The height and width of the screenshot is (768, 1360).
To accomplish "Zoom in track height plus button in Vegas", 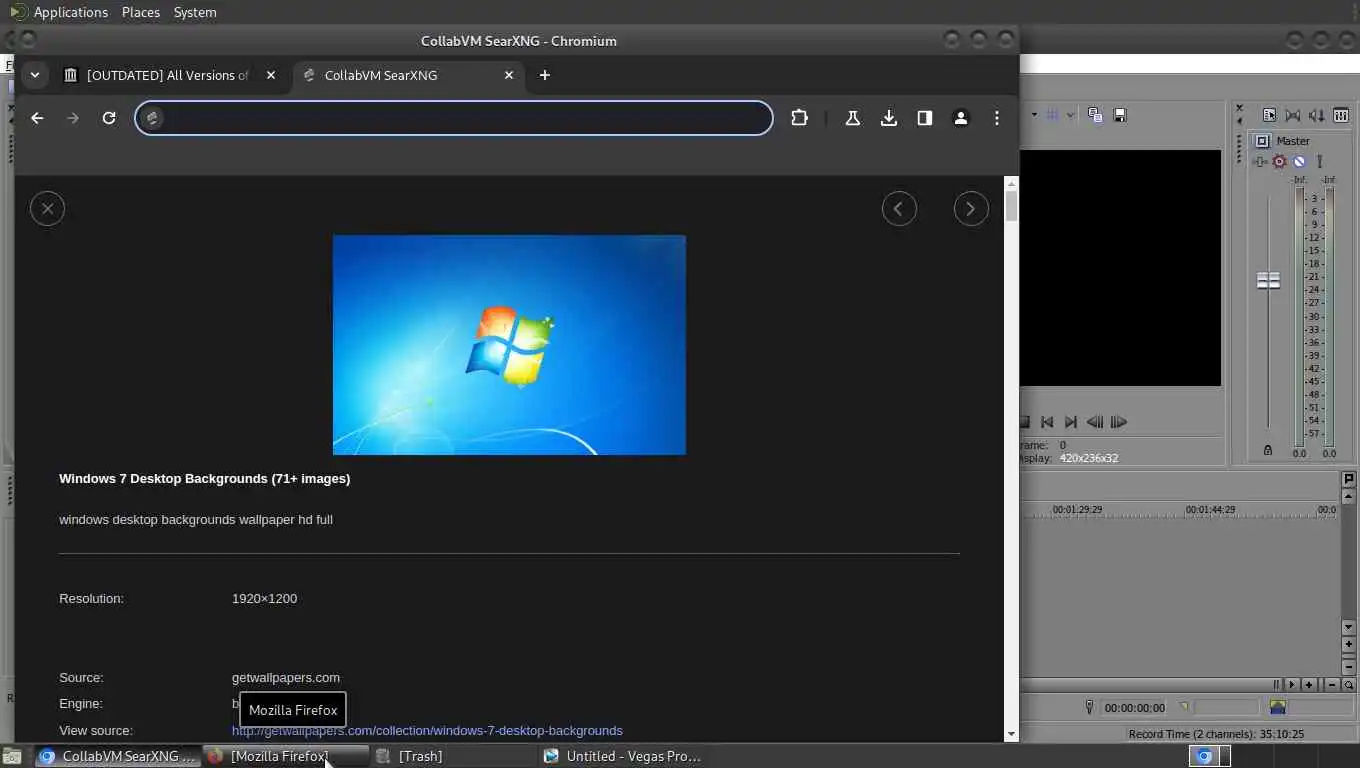I will point(1348,645).
